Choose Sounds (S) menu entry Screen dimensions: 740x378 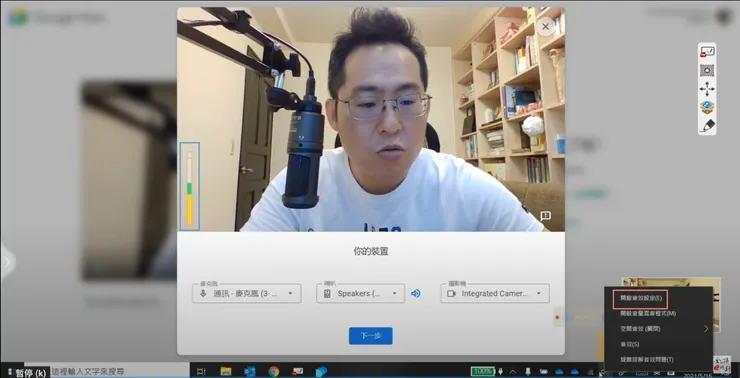click(x=658, y=344)
